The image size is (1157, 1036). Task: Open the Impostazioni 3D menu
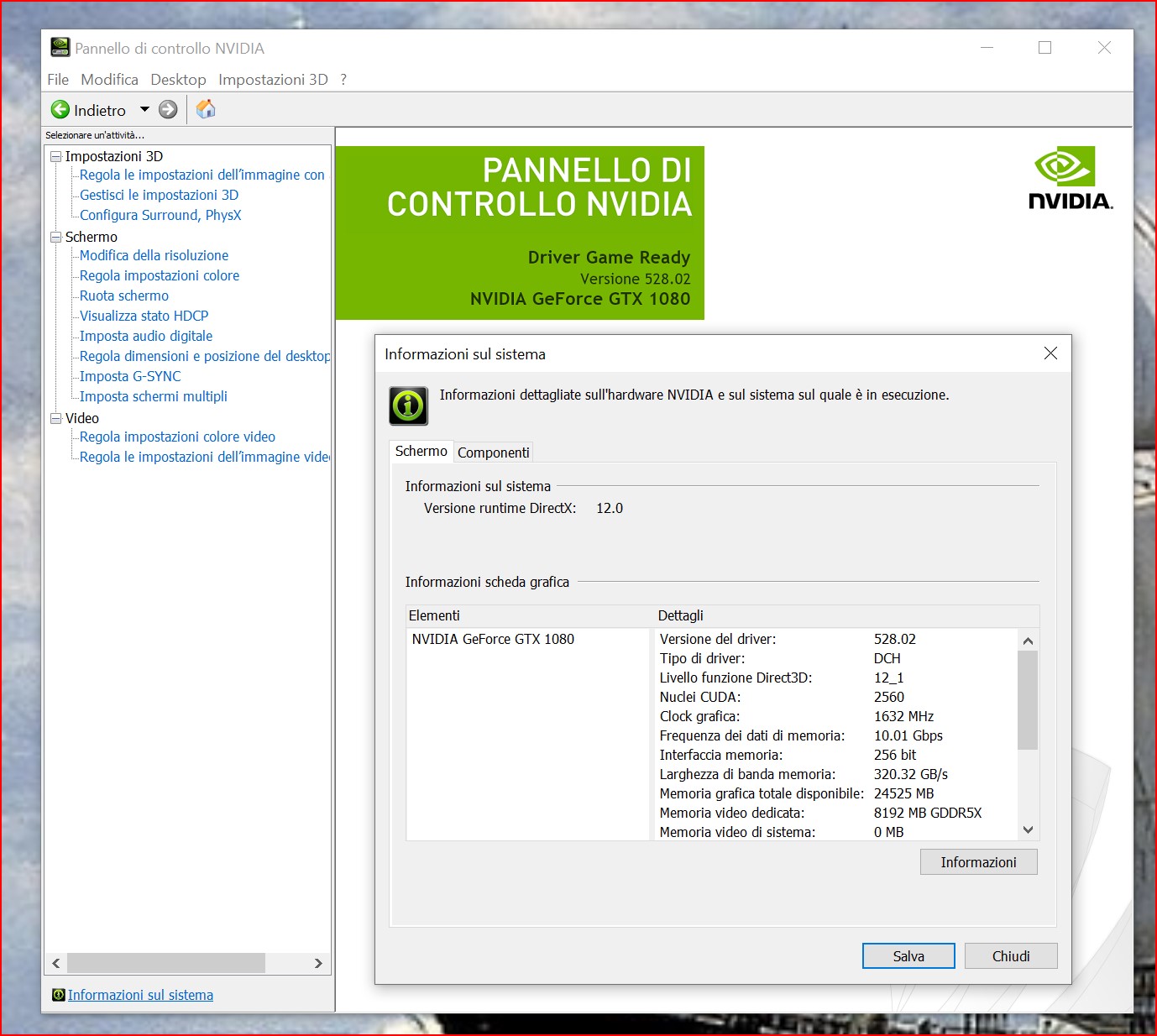273,80
